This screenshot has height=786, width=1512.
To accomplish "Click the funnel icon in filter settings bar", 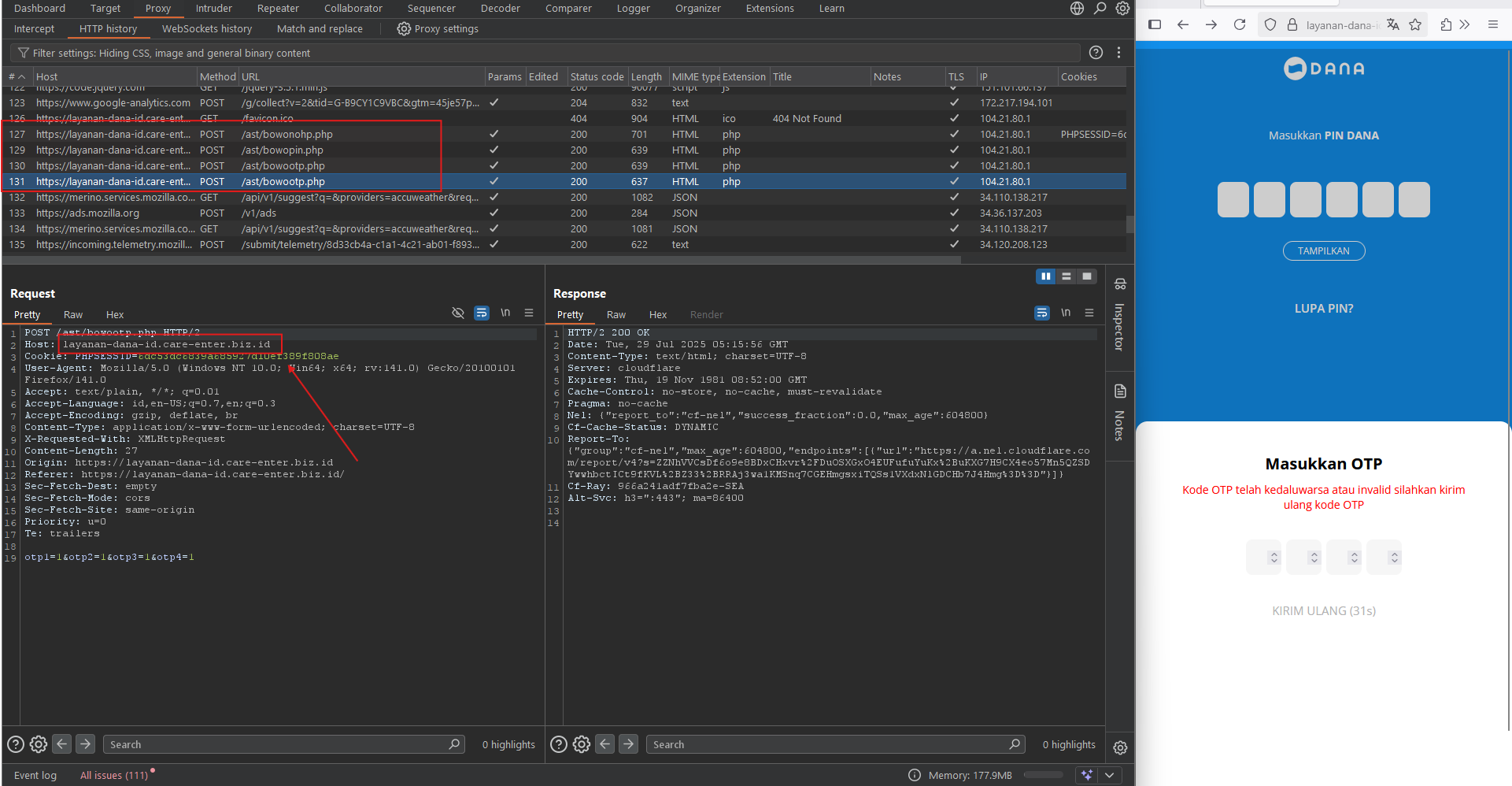I will (x=24, y=53).
